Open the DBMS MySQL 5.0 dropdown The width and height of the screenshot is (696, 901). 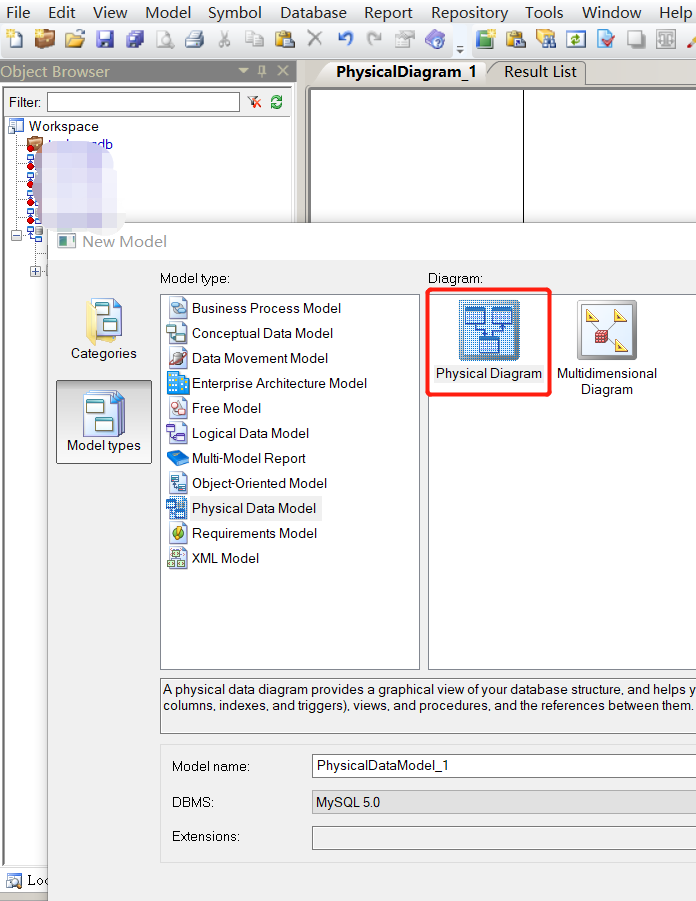pos(504,802)
